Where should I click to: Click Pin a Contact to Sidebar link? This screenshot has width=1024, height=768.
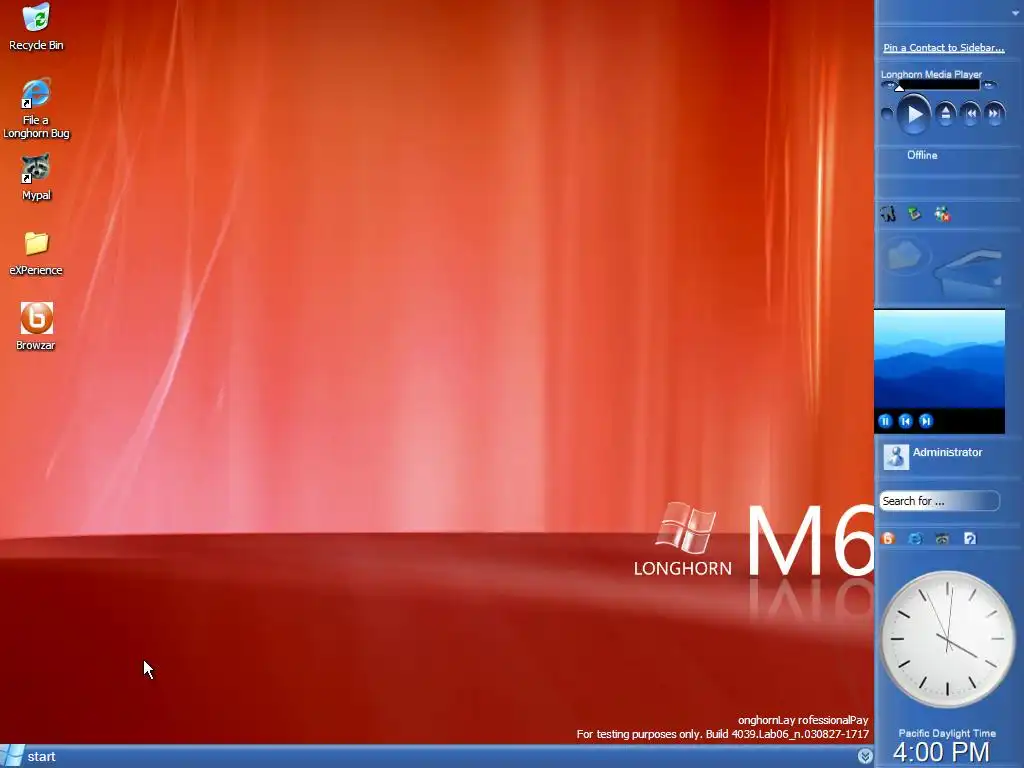coord(944,48)
